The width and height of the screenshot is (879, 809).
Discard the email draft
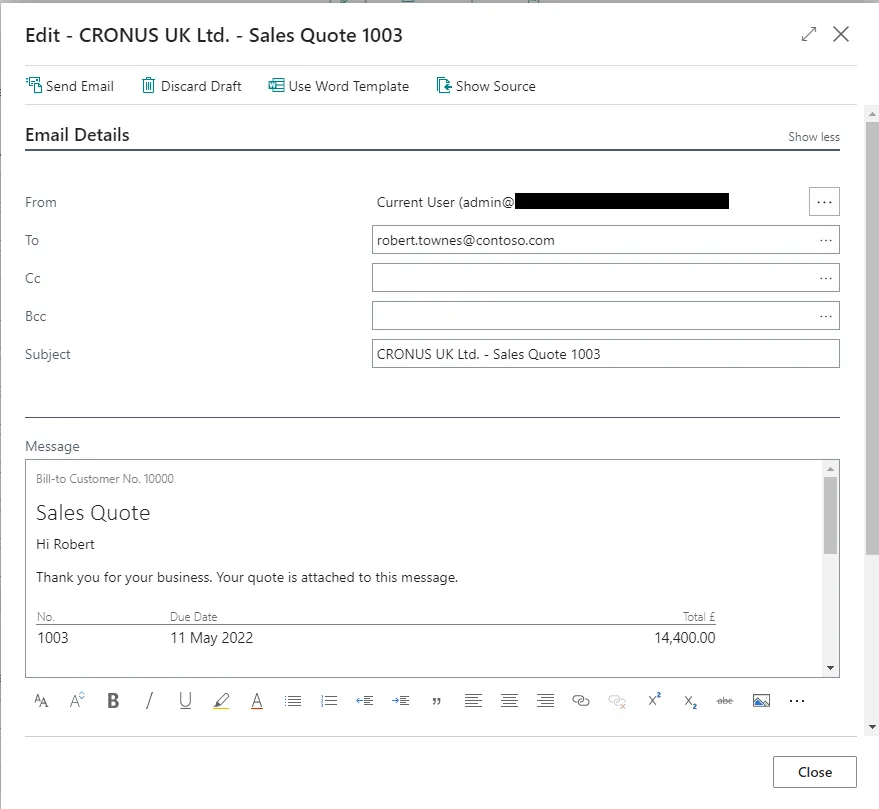(192, 86)
